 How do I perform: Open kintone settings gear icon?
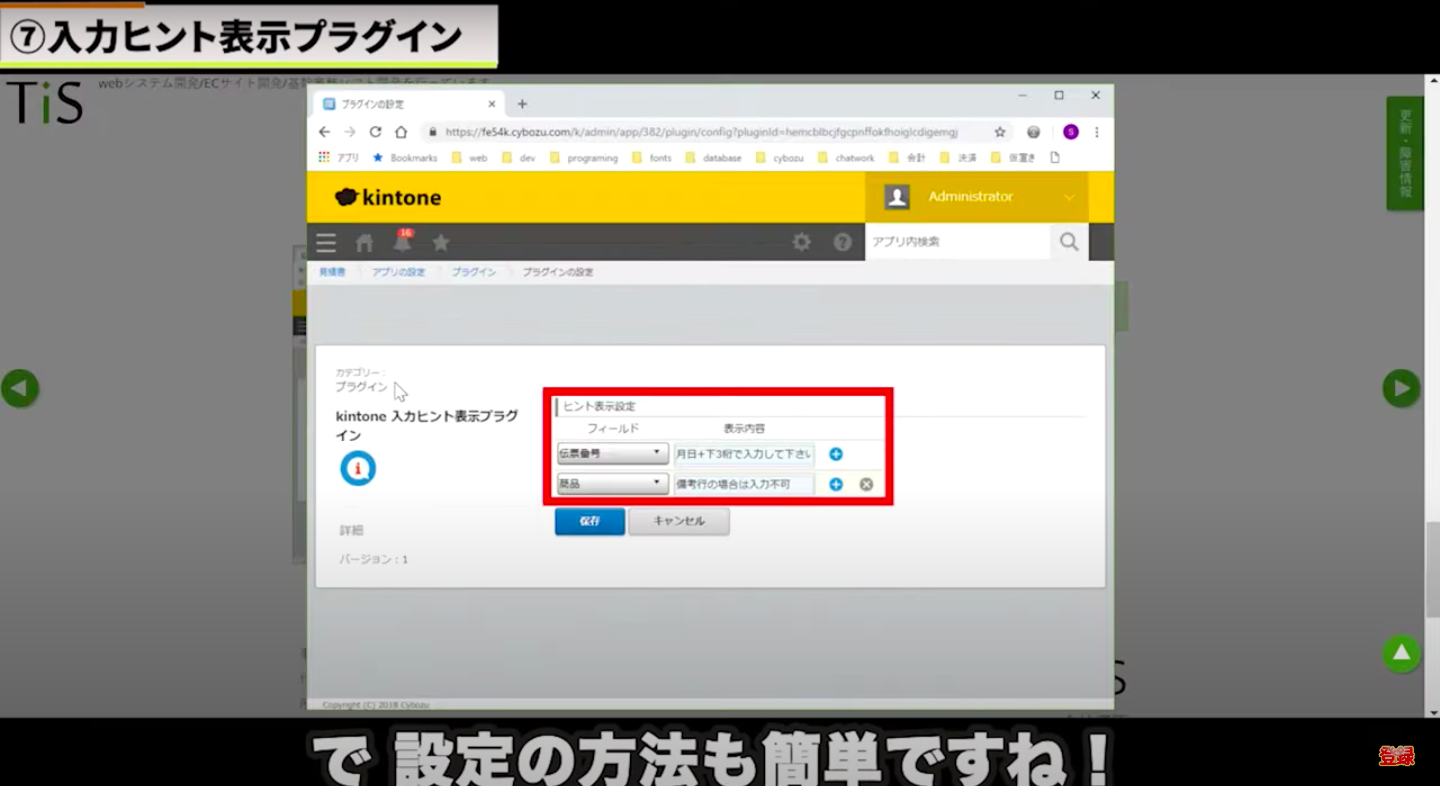[801, 242]
